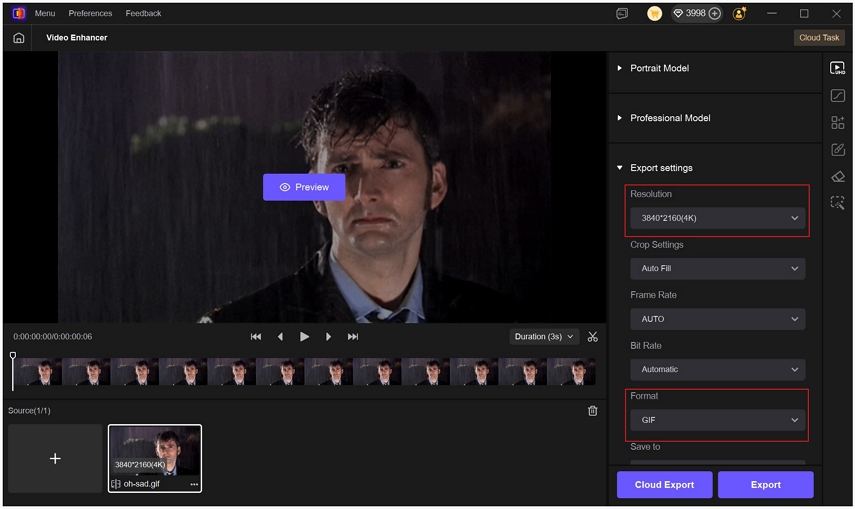Delete source with trash icon

point(593,411)
